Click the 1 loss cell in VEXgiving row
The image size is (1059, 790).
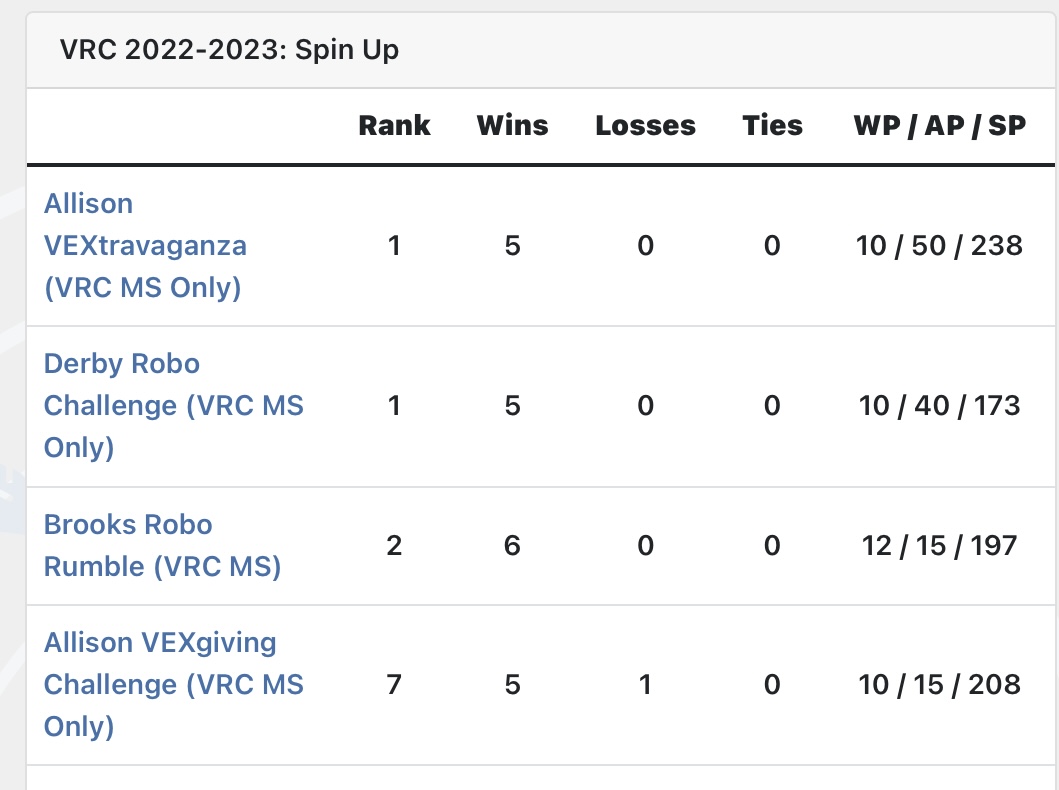646,685
